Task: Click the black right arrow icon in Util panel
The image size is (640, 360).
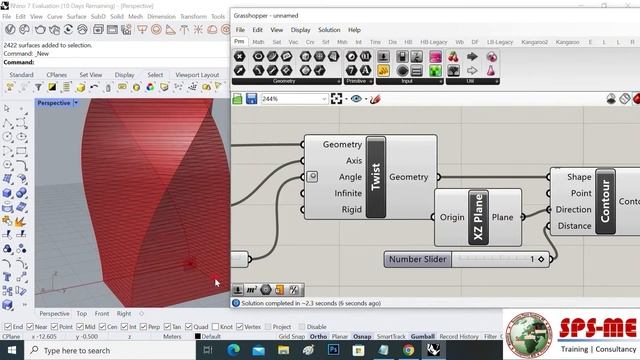Action: (x=472, y=57)
